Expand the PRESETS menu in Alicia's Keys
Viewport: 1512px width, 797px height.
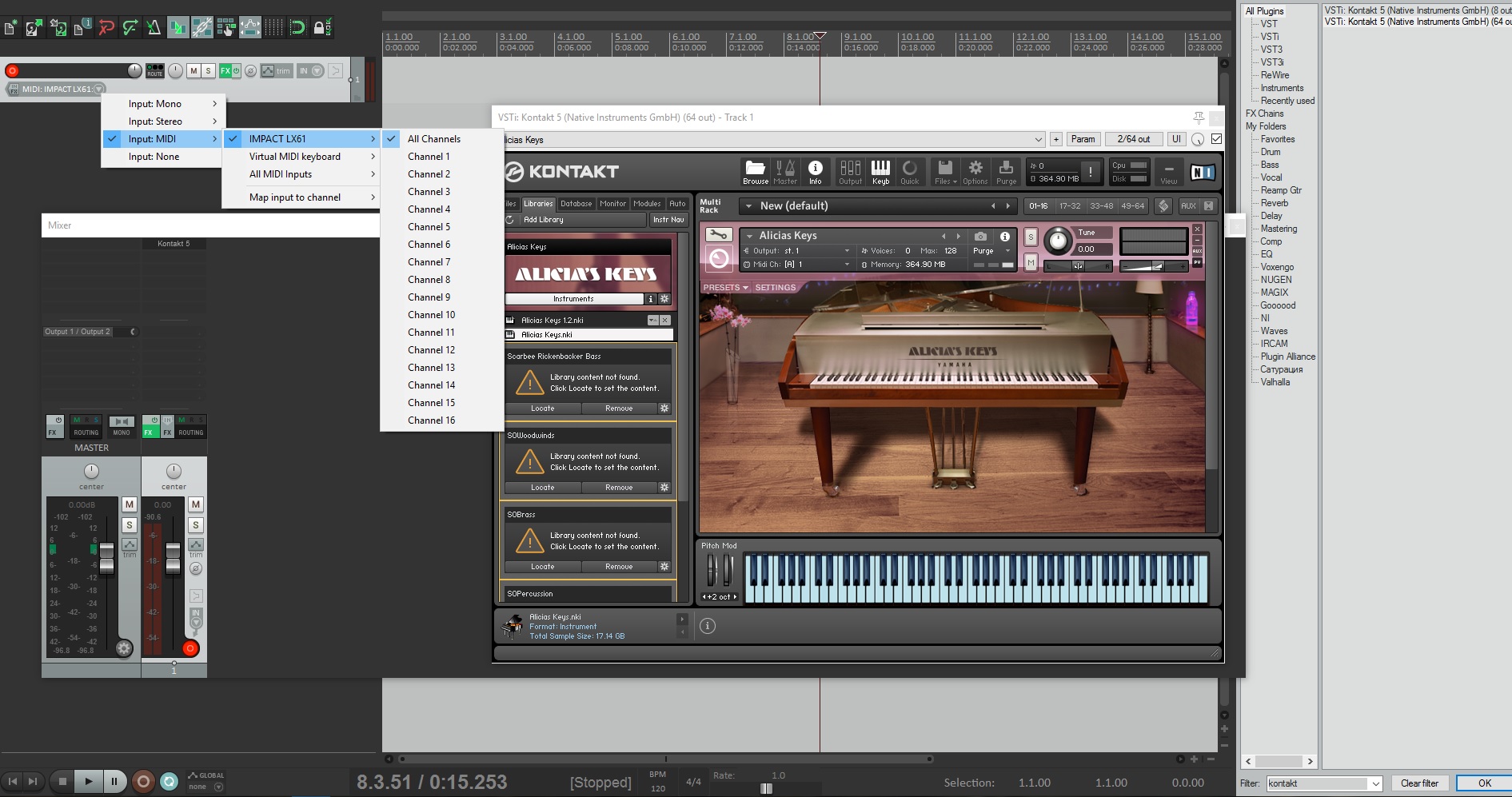tap(725, 288)
